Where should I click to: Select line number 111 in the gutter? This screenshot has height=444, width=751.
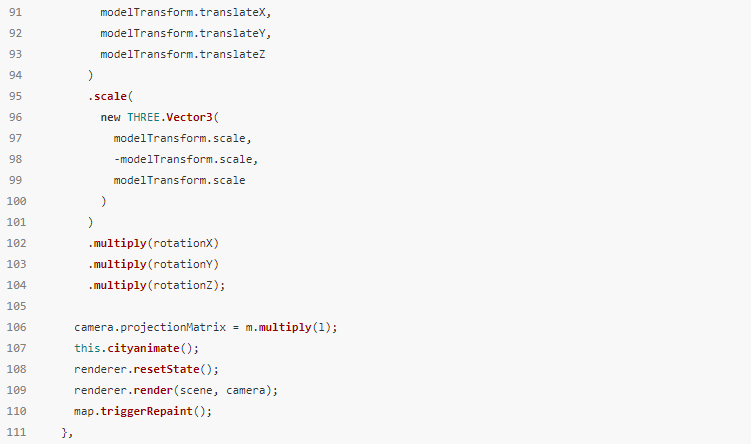coord(16,432)
